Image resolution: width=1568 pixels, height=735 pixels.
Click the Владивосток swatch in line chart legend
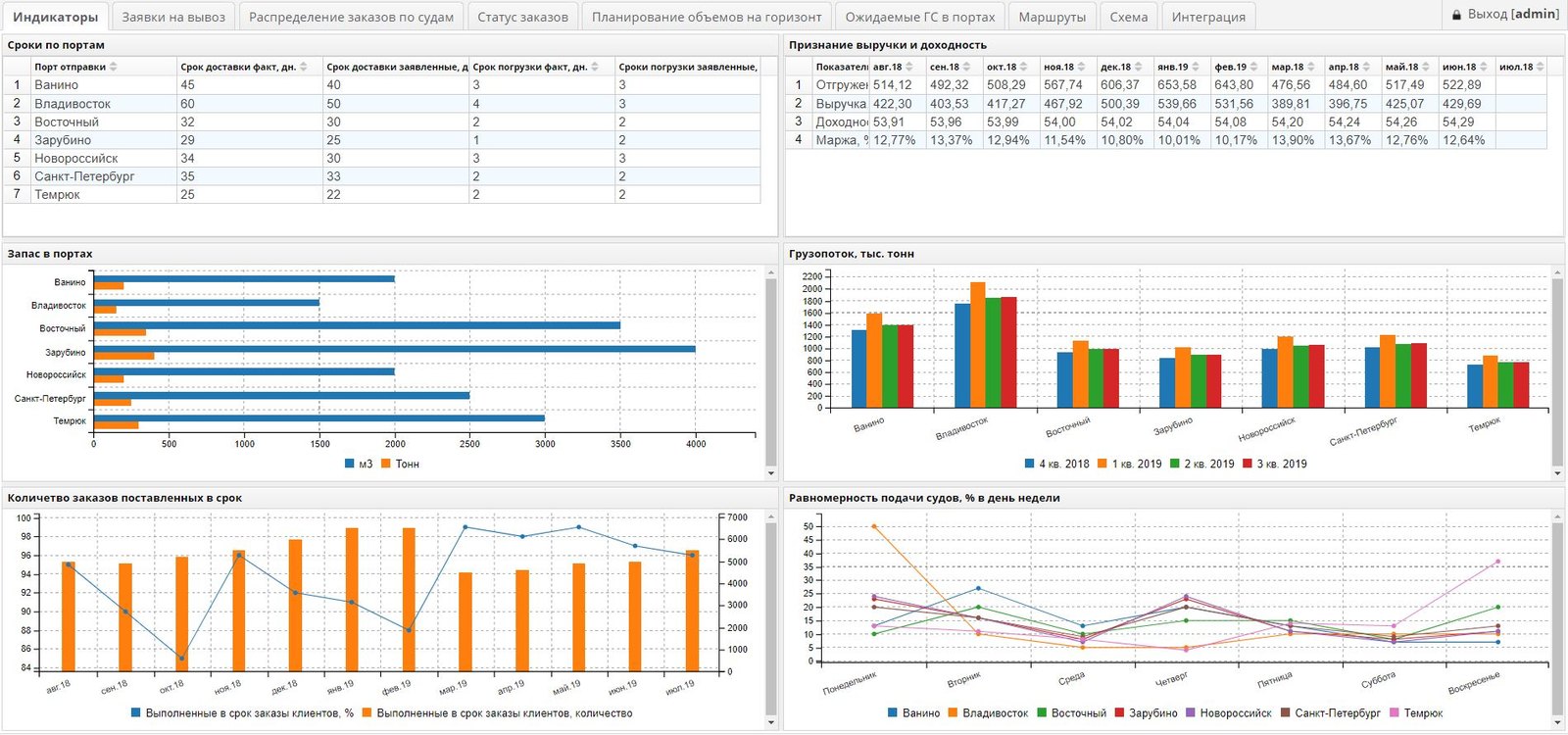tap(954, 713)
